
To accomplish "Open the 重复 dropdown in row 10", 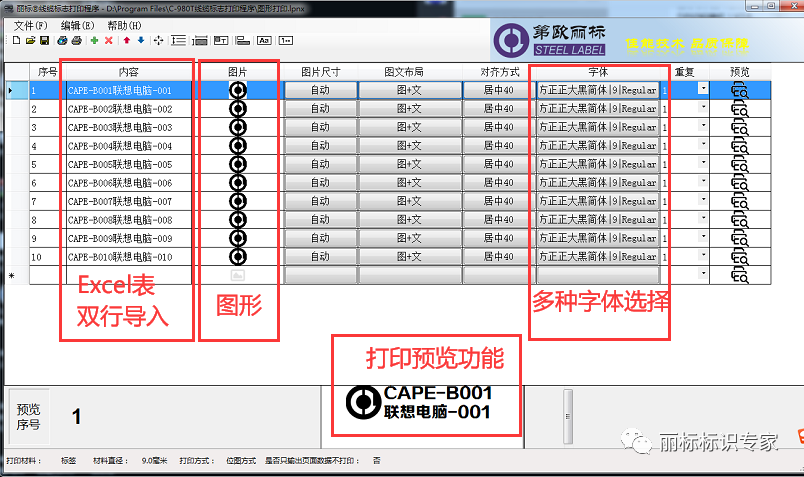I will [703, 255].
